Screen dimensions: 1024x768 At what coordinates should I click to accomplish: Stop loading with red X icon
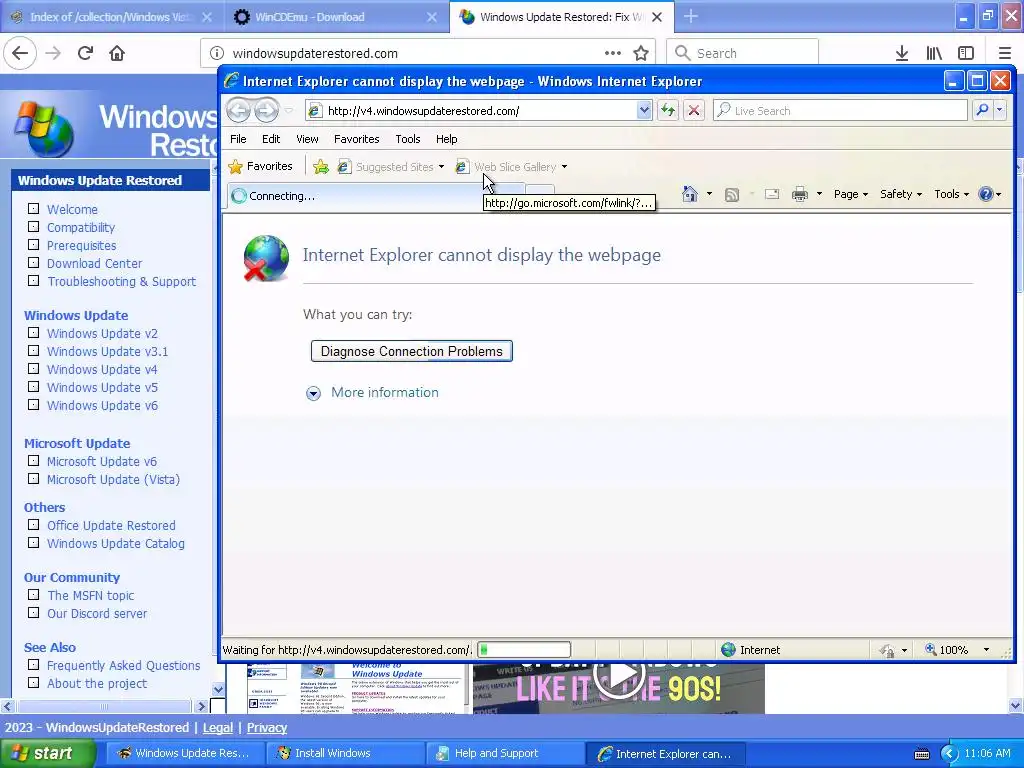pos(694,110)
